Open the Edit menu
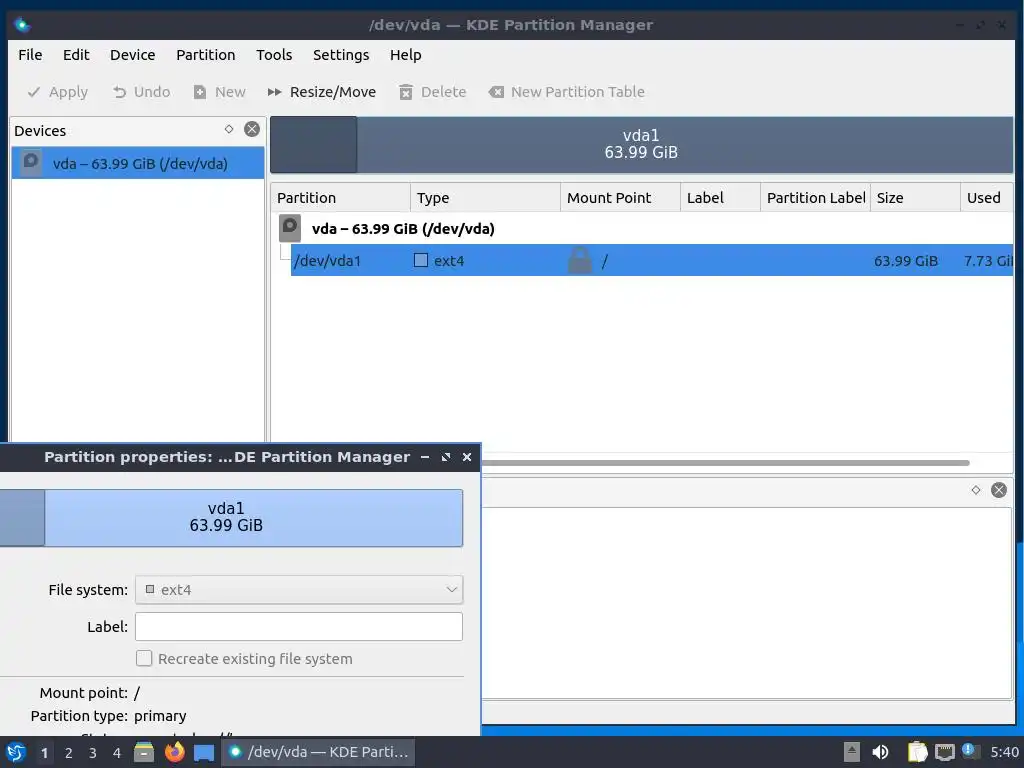Image resolution: width=1024 pixels, height=768 pixels. point(76,55)
